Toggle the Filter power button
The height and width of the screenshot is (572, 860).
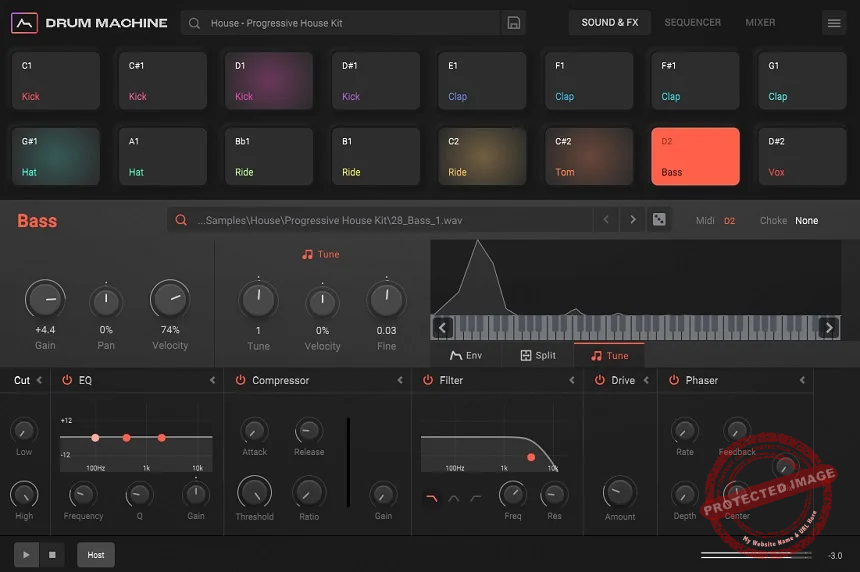[x=428, y=380]
